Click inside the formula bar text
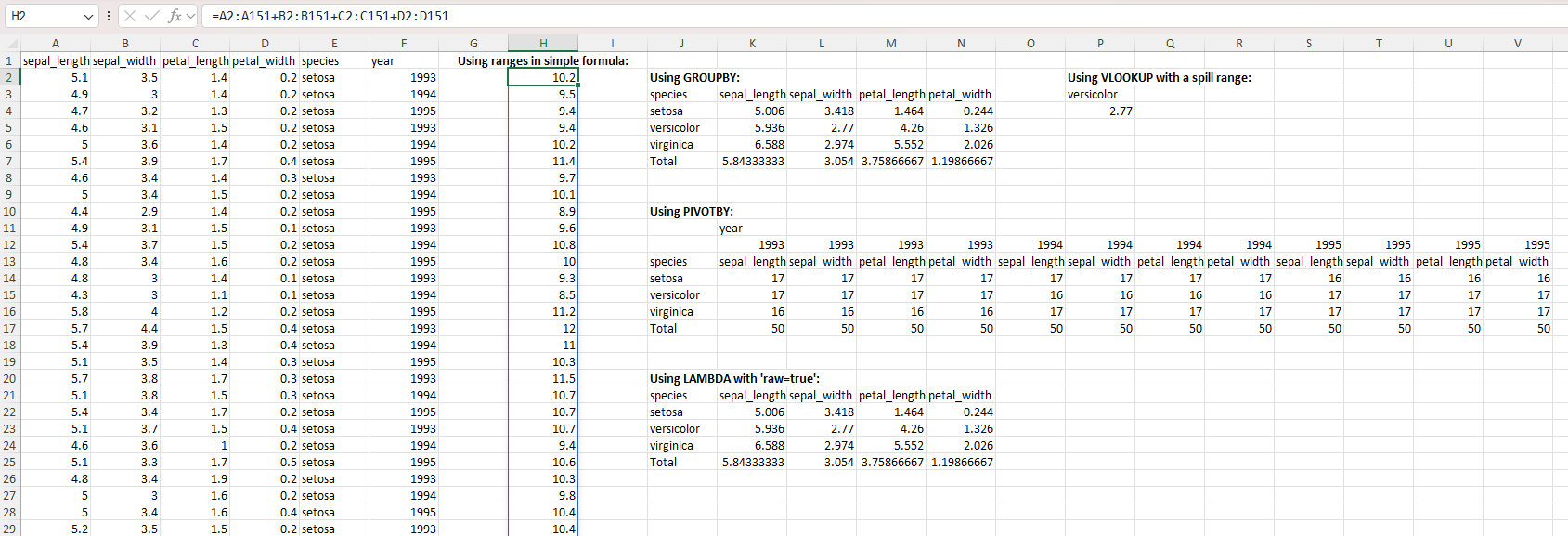 point(650,16)
